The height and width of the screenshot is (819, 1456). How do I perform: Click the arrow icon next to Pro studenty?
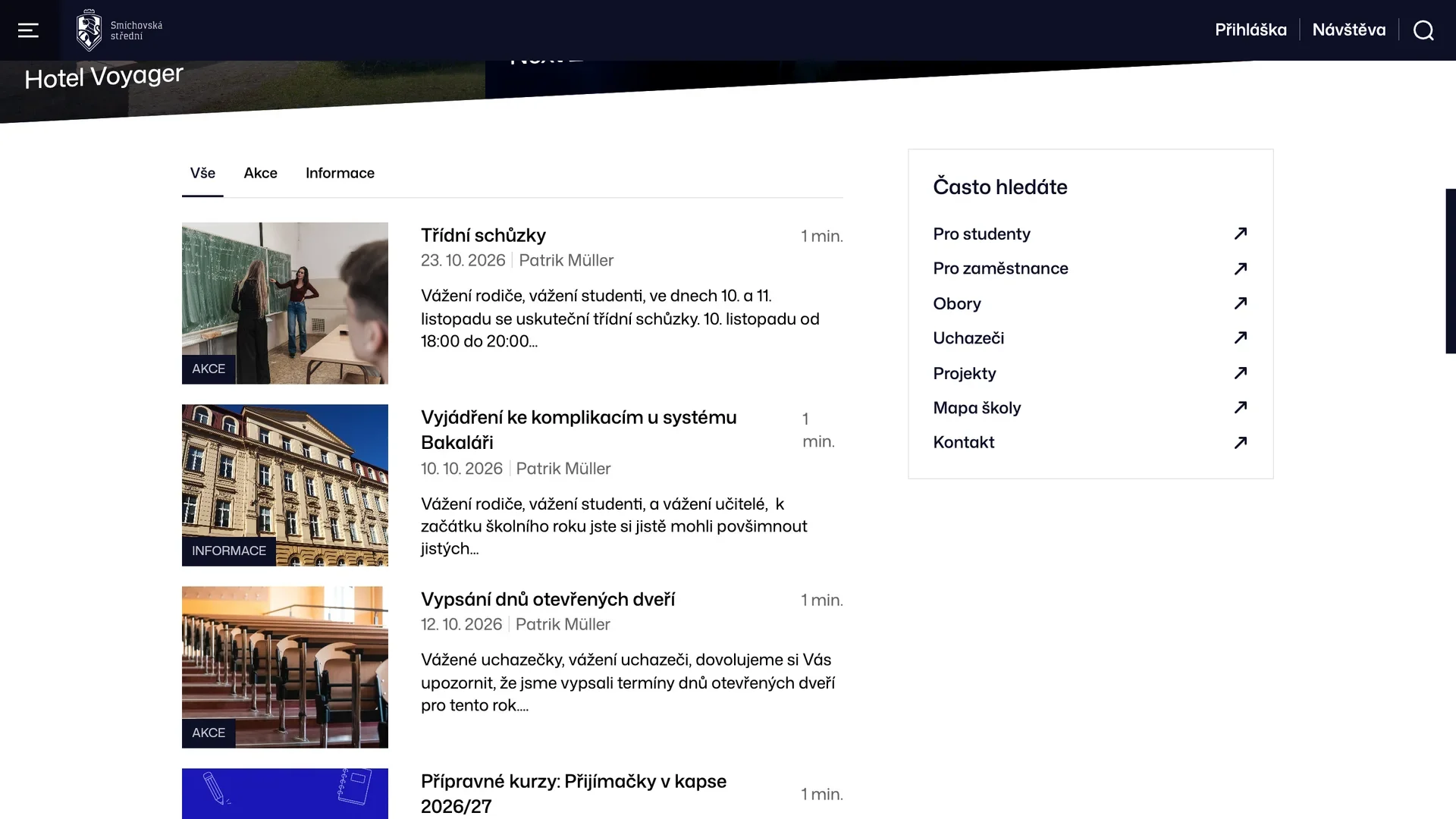click(1241, 234)
